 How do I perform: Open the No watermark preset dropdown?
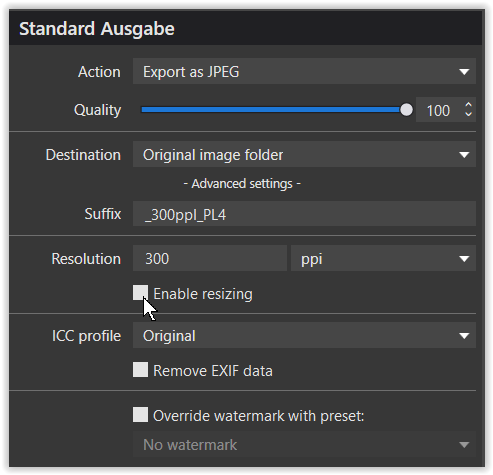(x=304, y=444)
